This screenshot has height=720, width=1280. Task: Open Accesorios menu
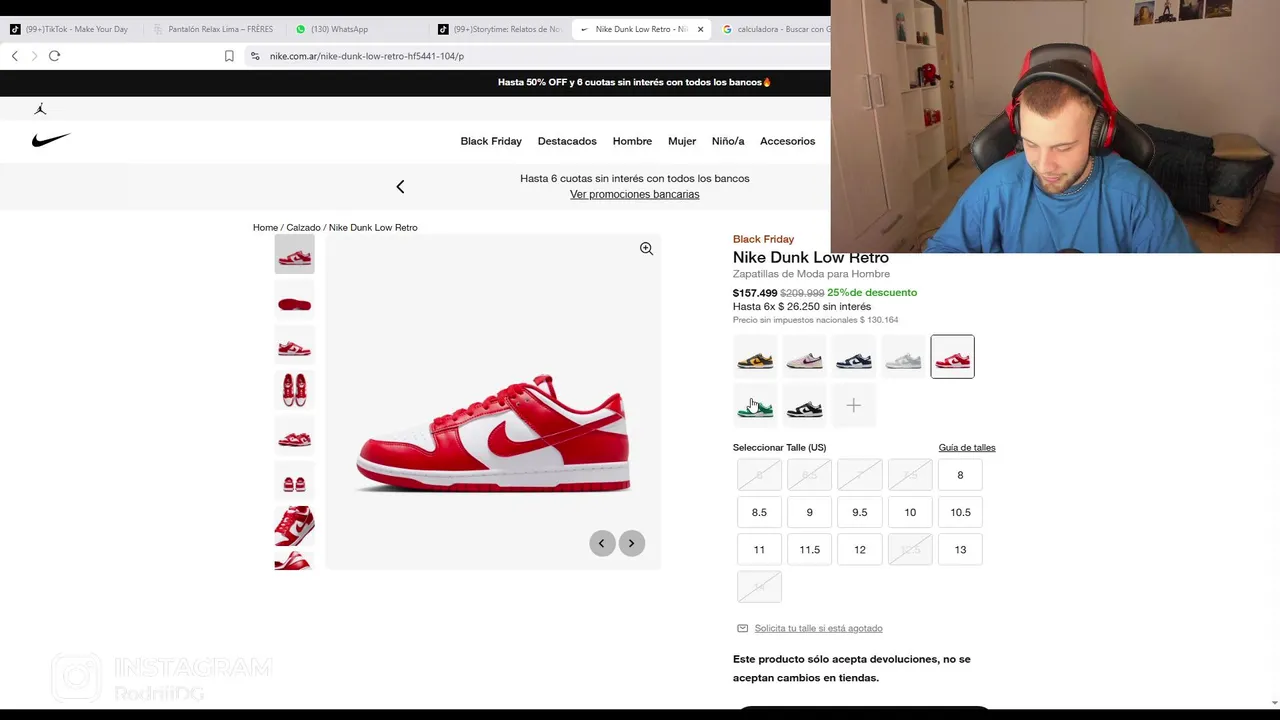(x=787, y=141)
